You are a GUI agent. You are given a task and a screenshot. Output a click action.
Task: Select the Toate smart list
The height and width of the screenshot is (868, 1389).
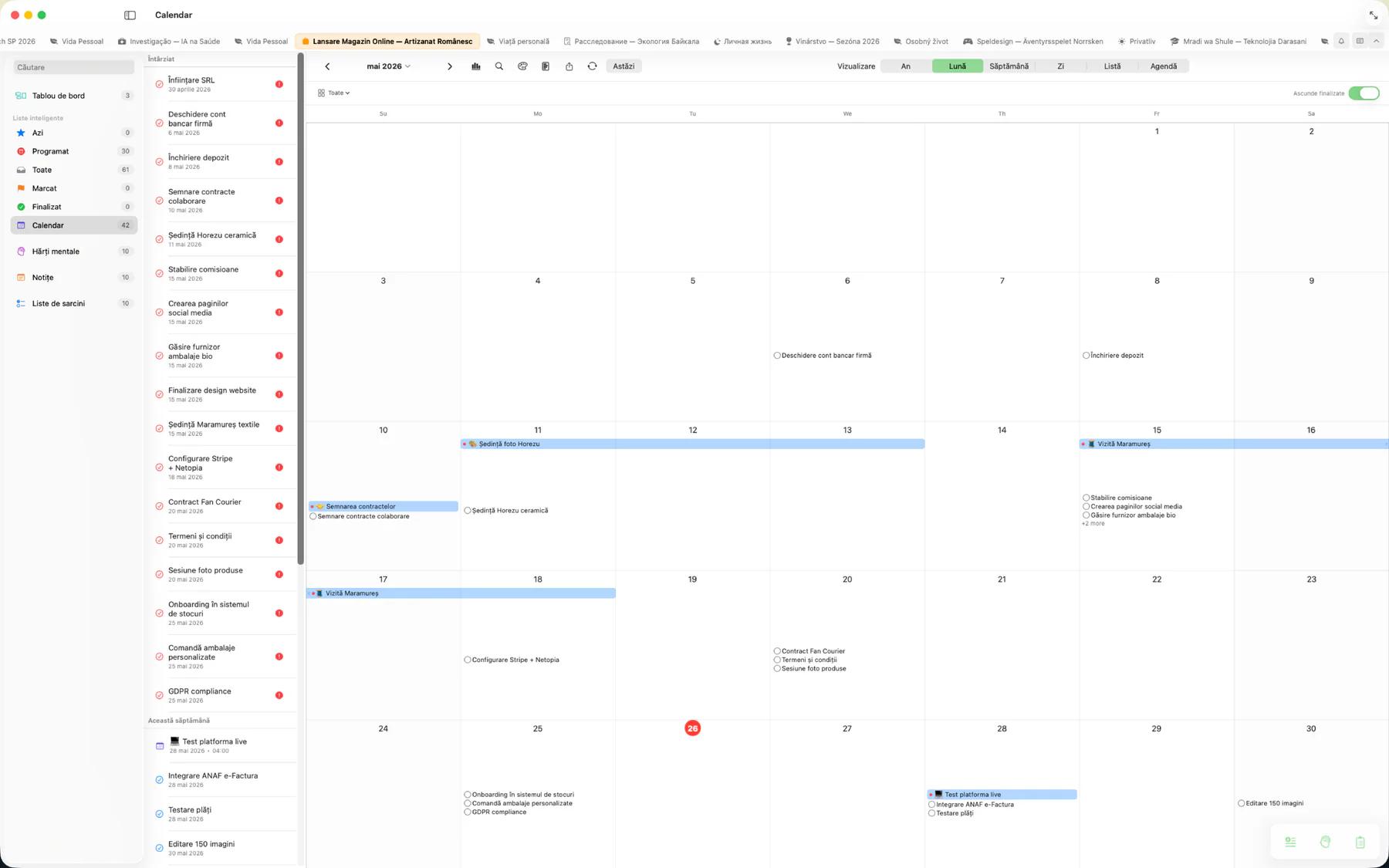tap(74, 170)
